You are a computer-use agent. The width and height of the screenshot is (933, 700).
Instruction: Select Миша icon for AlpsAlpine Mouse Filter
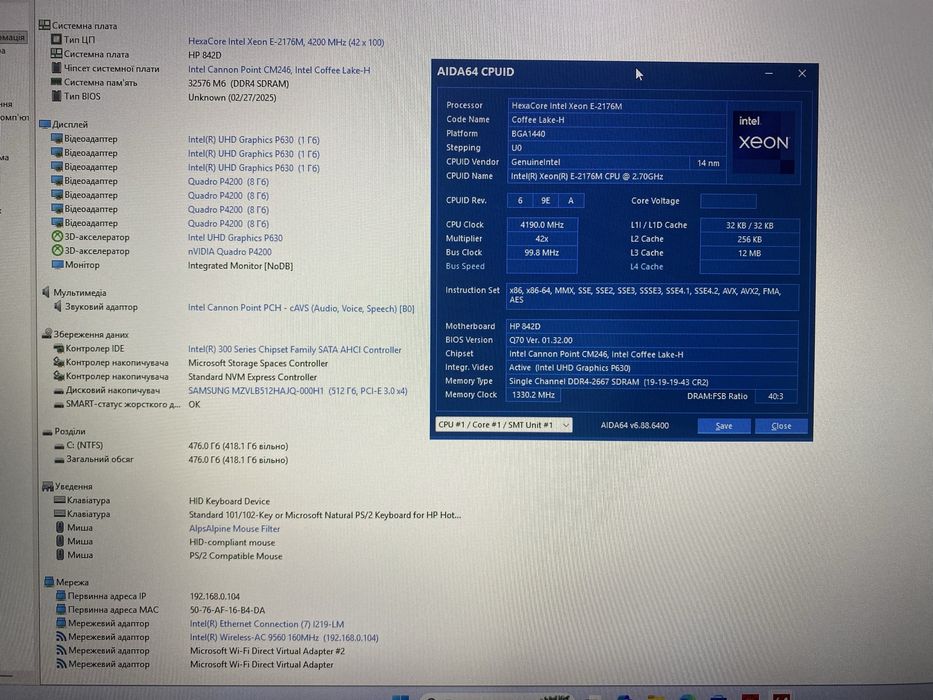pos(60,527)
